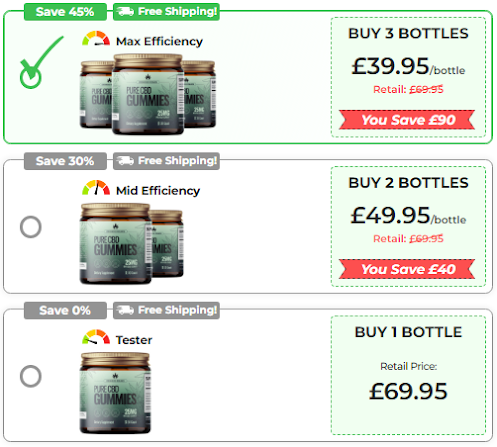Click the Save 30% badge
Screen dimensions: 497x447
(65, 161)
